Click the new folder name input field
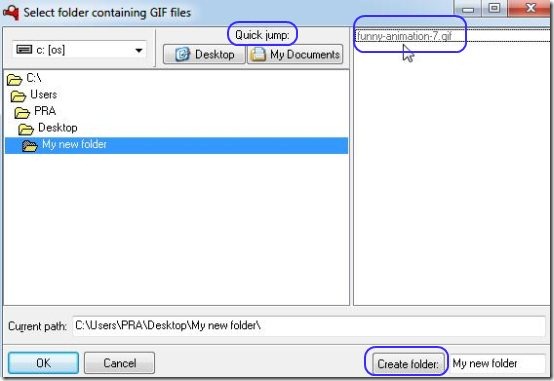Viewport: 554px width, 381px height. point(498,363)
